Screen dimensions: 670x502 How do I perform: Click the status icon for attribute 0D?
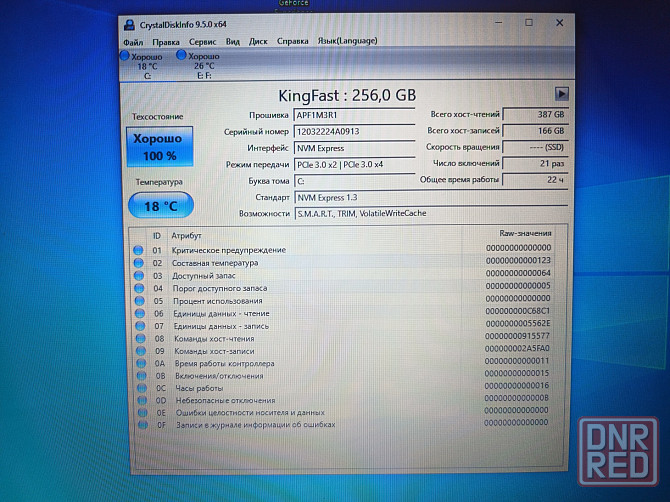click(x=142, y=400)
